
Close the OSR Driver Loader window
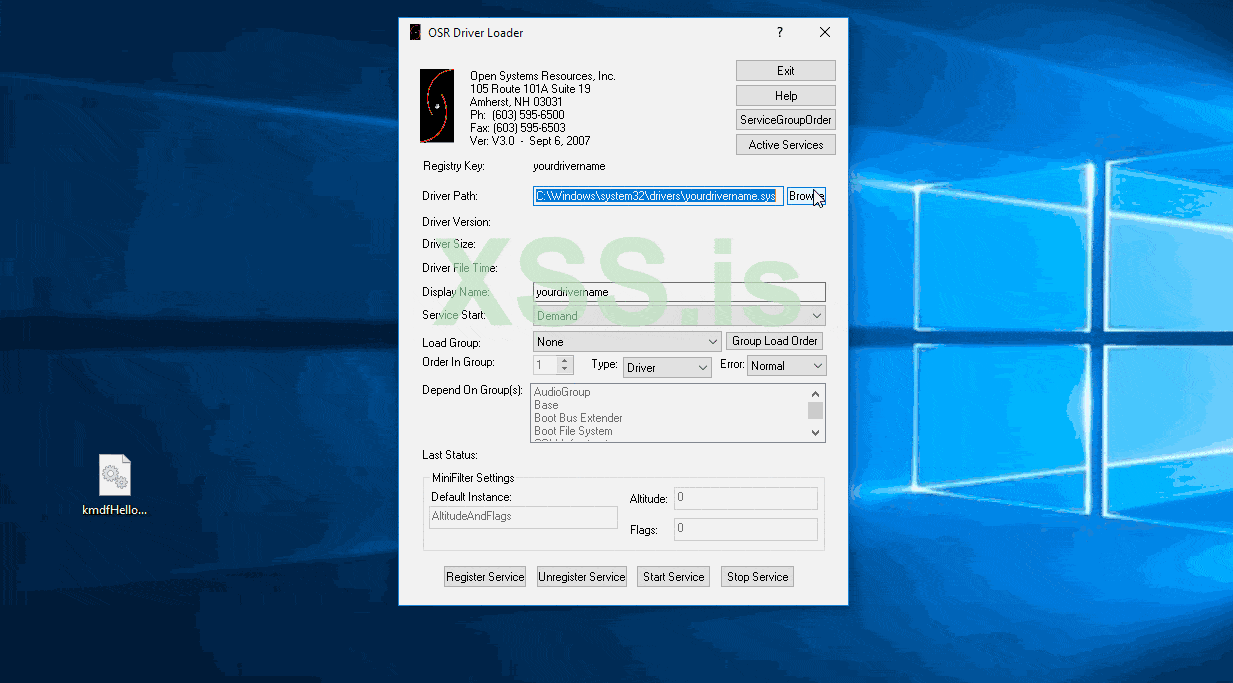(x=825, y=32)
